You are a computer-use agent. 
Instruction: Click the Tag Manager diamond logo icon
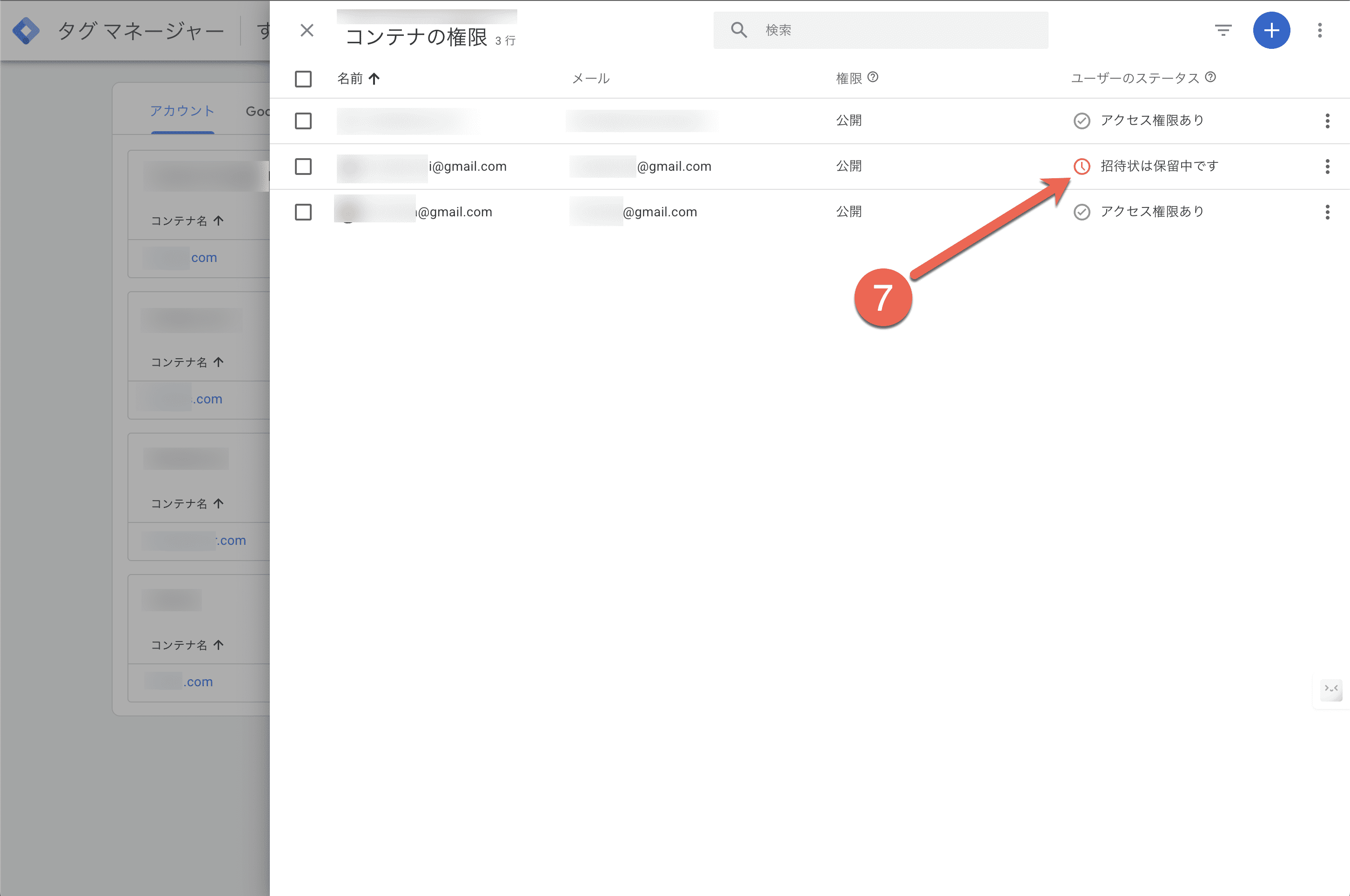click(x=26, y=30)
